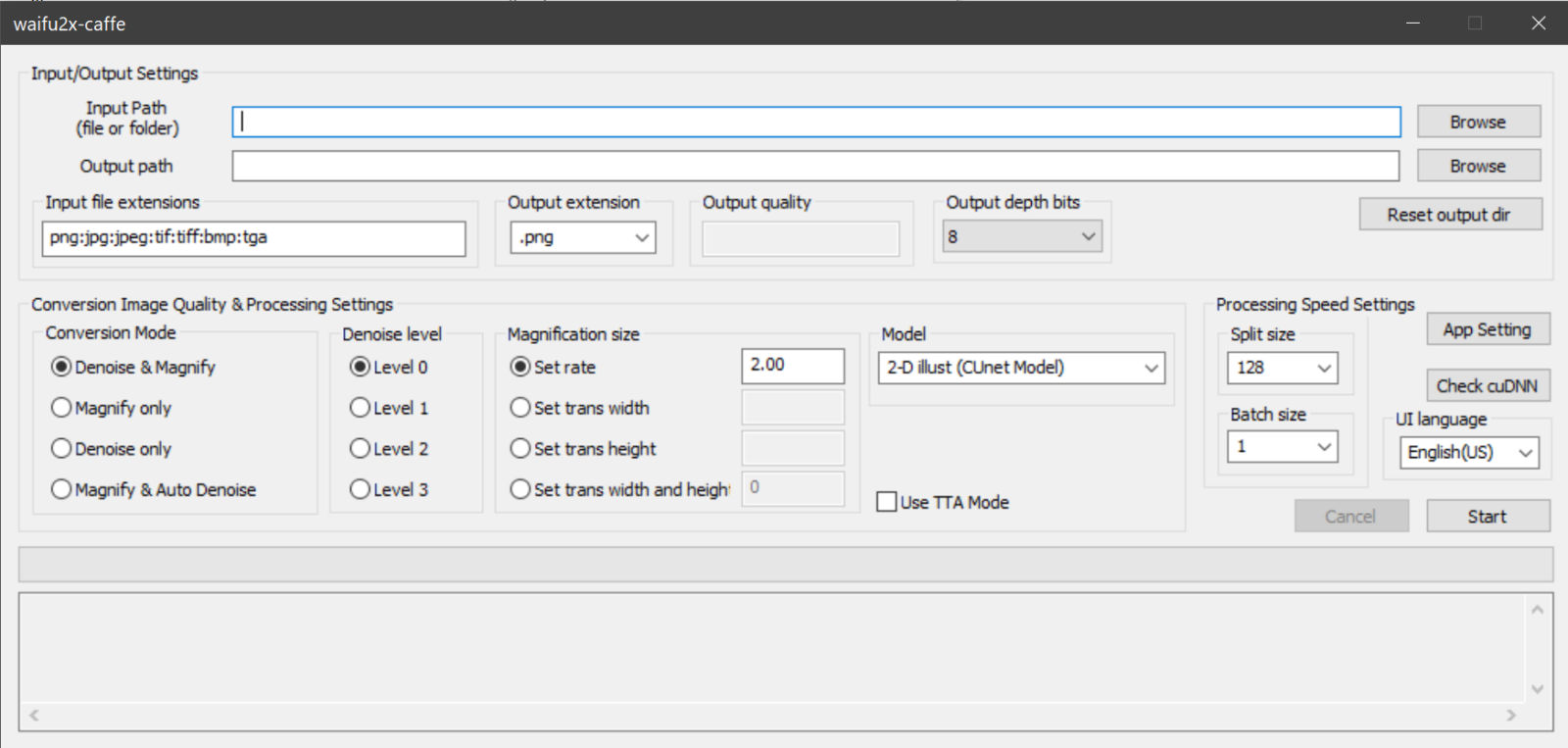Viewport: 1568px width, 748px height.
Task: Select the Set trans width option
Action: 580,408
